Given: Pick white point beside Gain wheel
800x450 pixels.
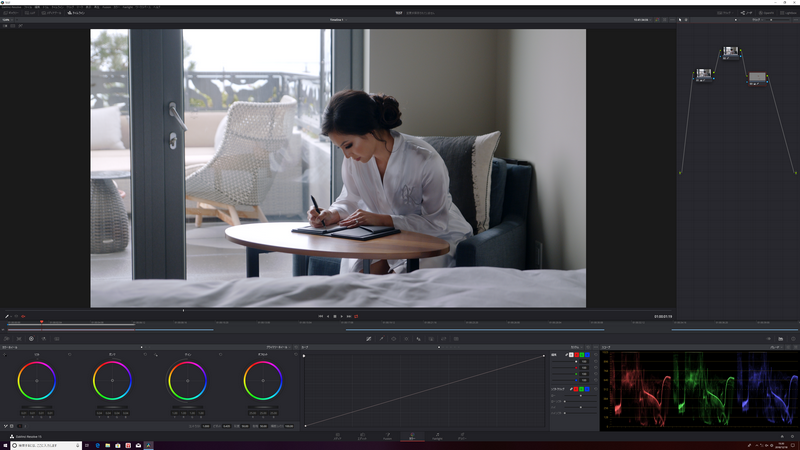Looking at the screenshot, I should pyautogui.click(x=156, y=354).
